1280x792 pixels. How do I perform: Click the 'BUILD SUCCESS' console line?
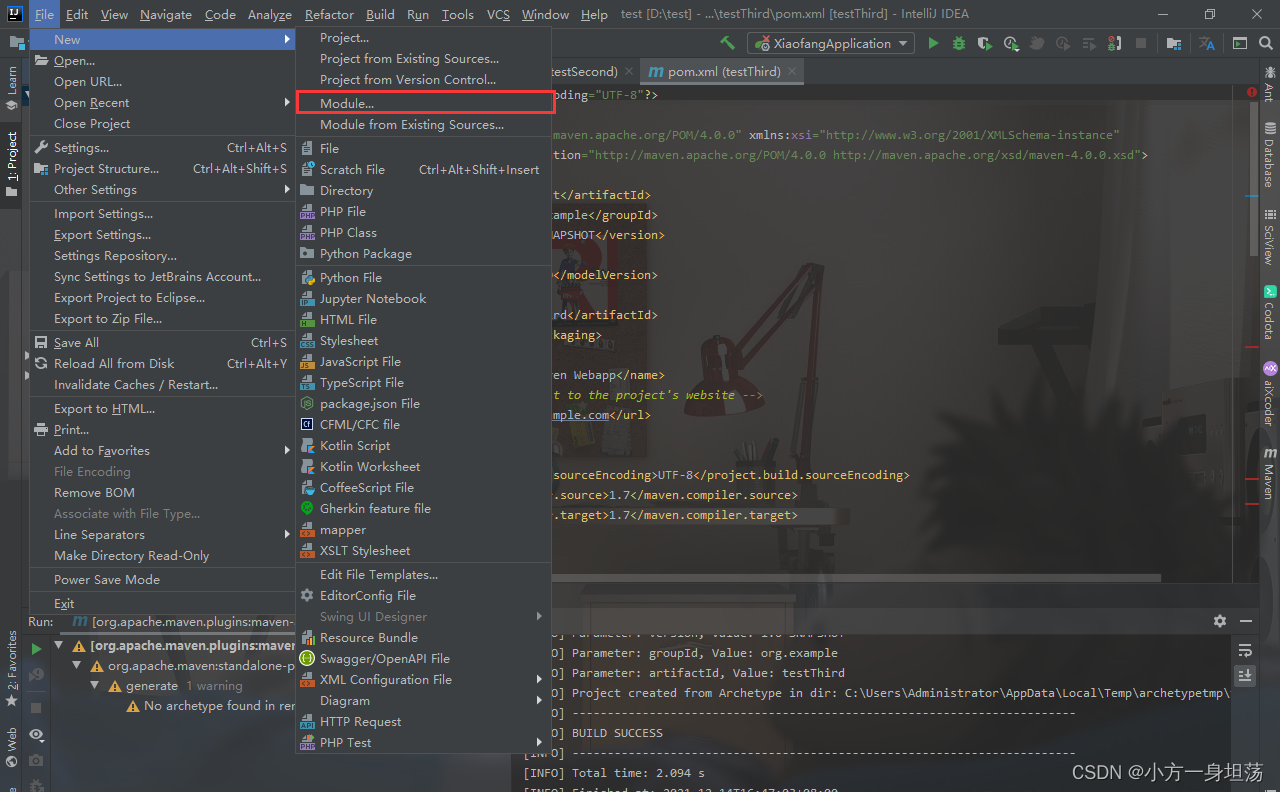pyautogui.click(x=617, y=733)
